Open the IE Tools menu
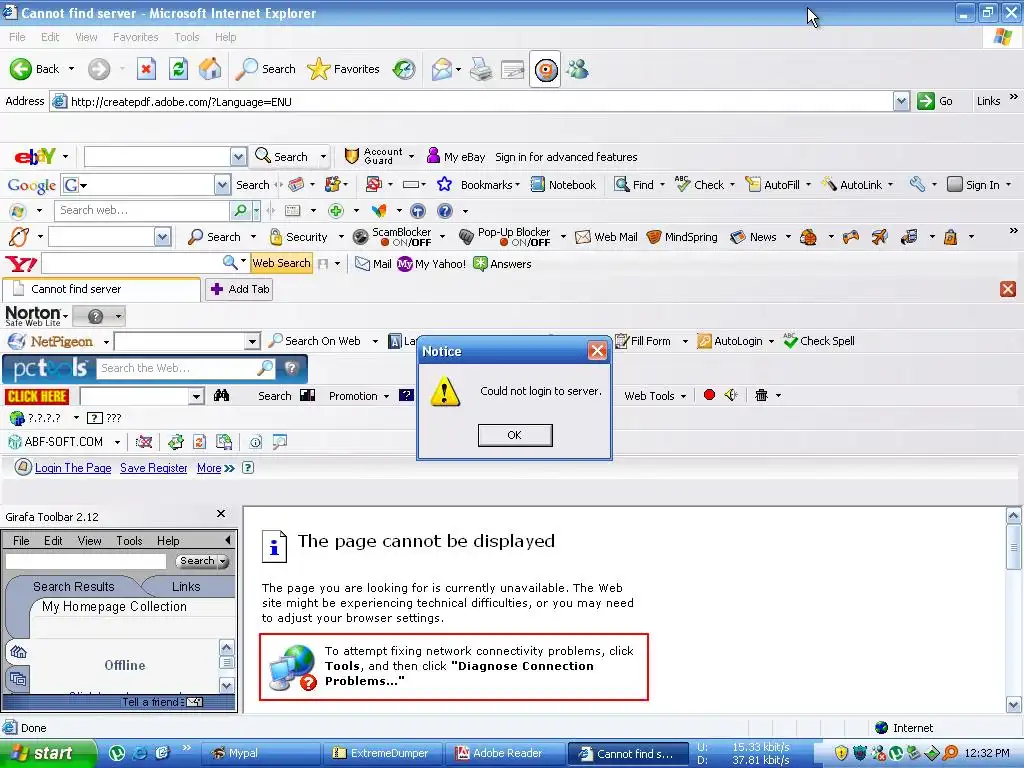Image resolution: width=1024 pixels, height=768 pixels. click(x=187, y=37)
